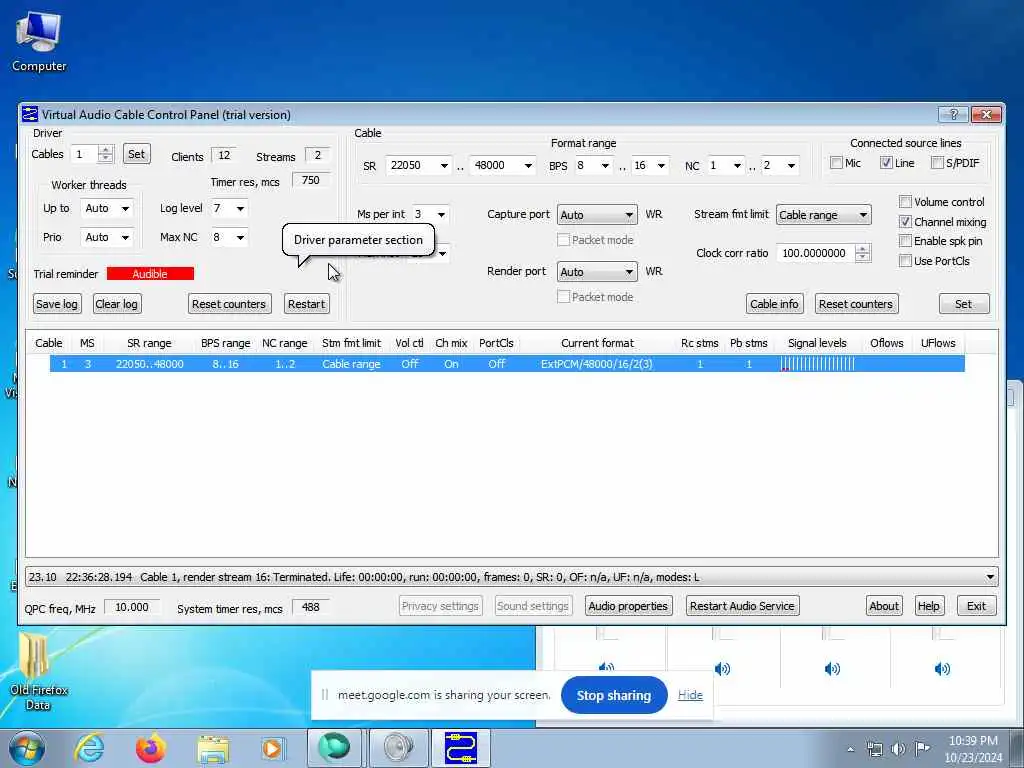The image size is (1024, 768).
Task: Disable the Channel mixing checkbox
Action: (x=905, y=222)
